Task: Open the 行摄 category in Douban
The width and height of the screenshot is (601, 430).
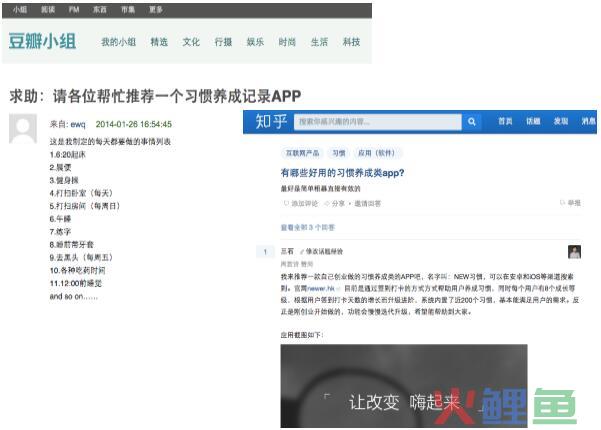Action: 223,42
